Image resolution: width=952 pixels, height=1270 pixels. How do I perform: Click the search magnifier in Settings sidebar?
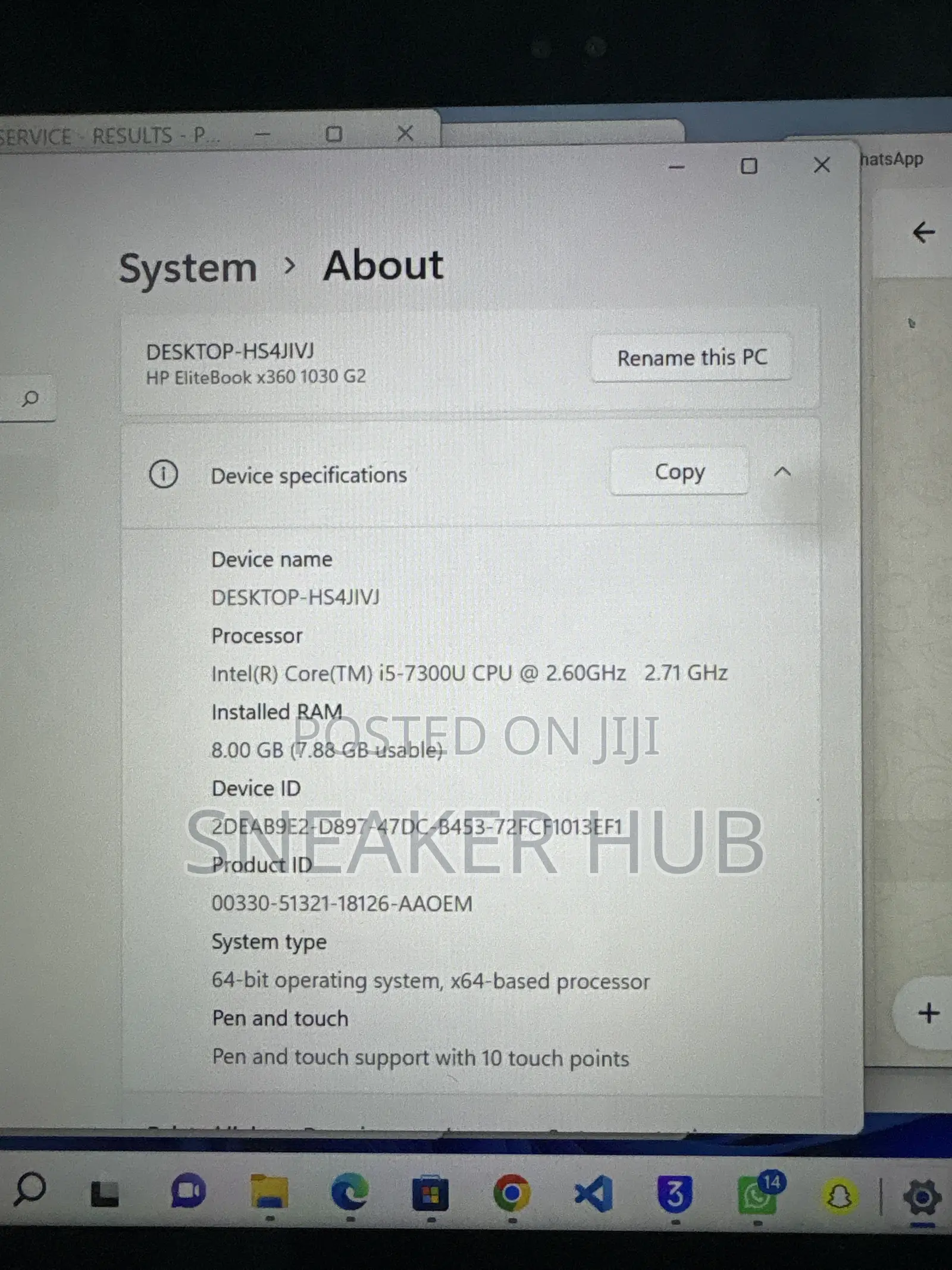click(x=30, y=398)
